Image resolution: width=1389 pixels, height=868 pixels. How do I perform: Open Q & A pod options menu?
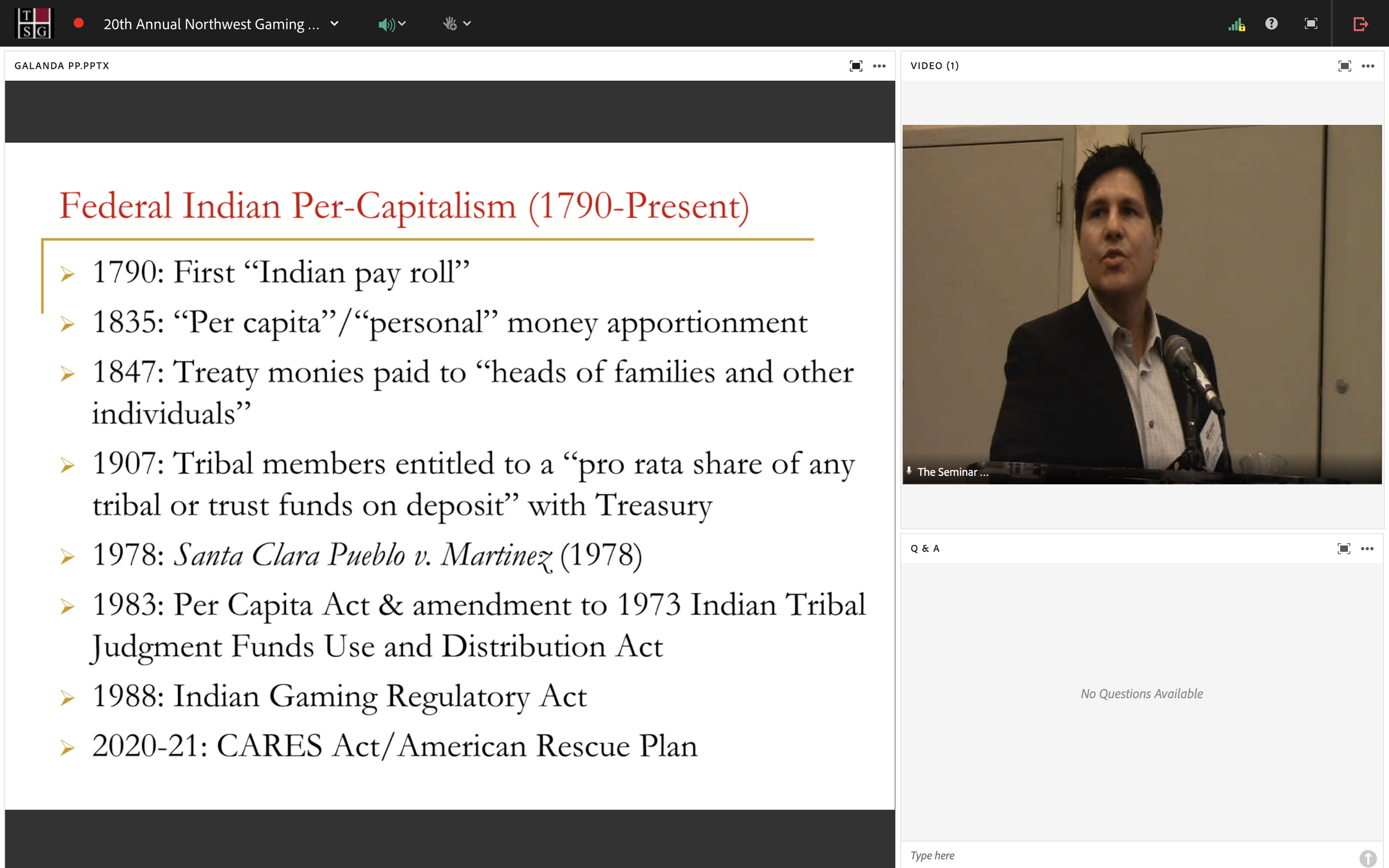1367,549
